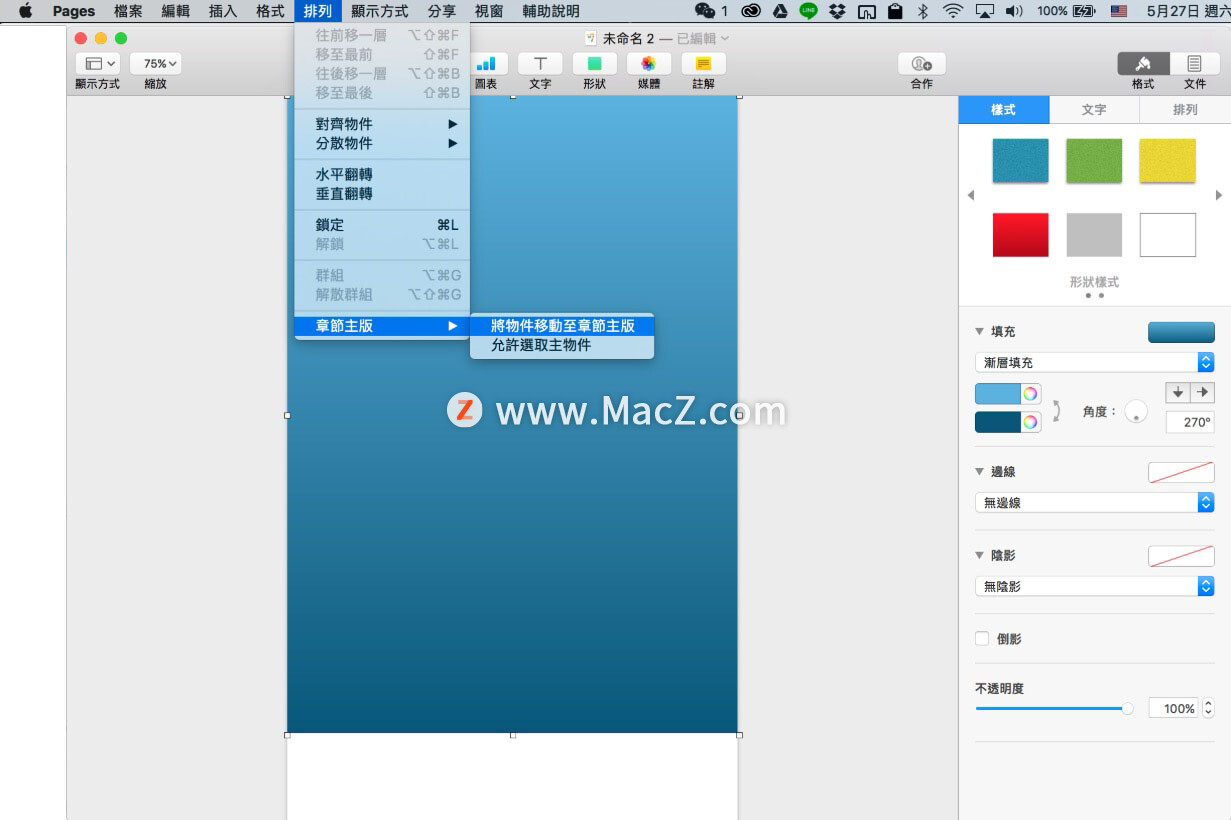Viewport: 1231px width, 820px height.
Task: Select the green textured shape style
Action: (1094, 161)
